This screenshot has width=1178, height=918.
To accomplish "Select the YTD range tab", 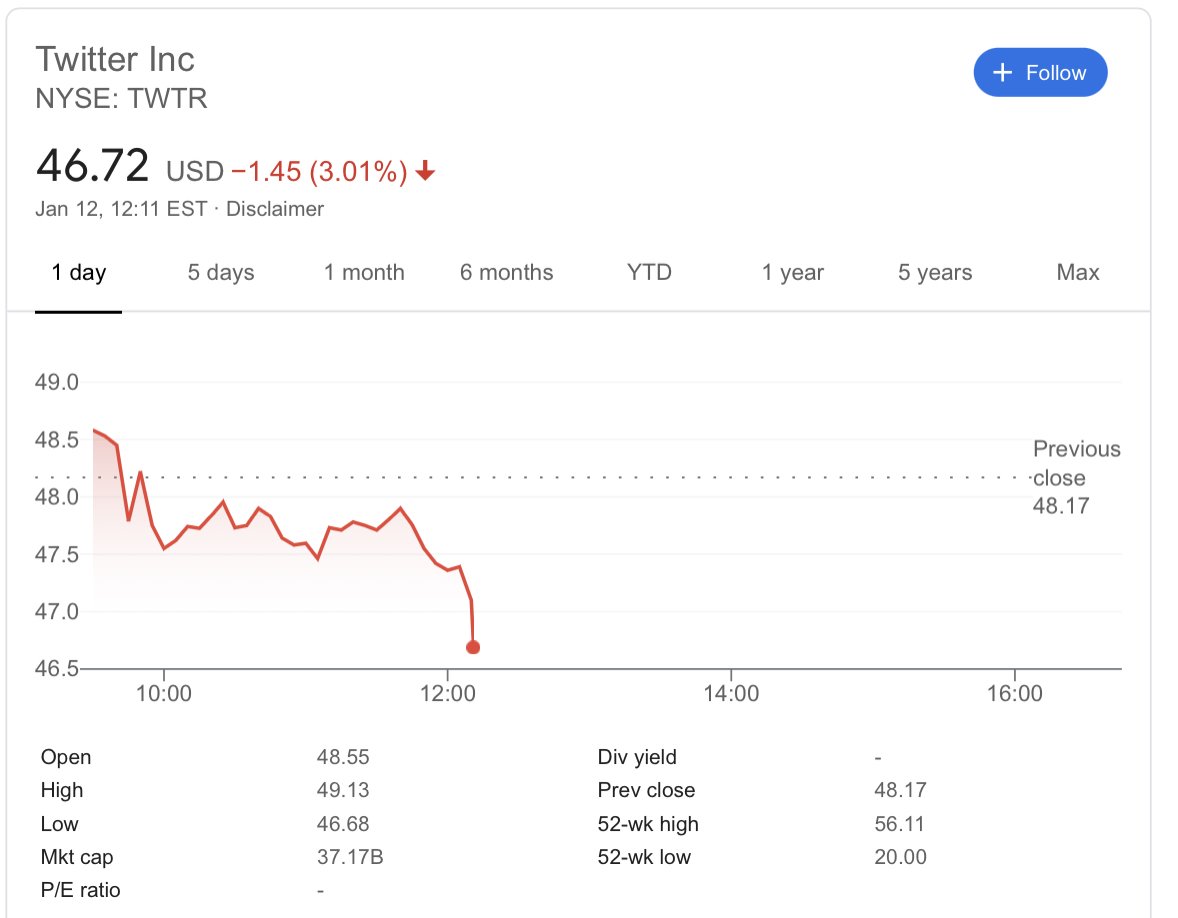I will [649, 272].
